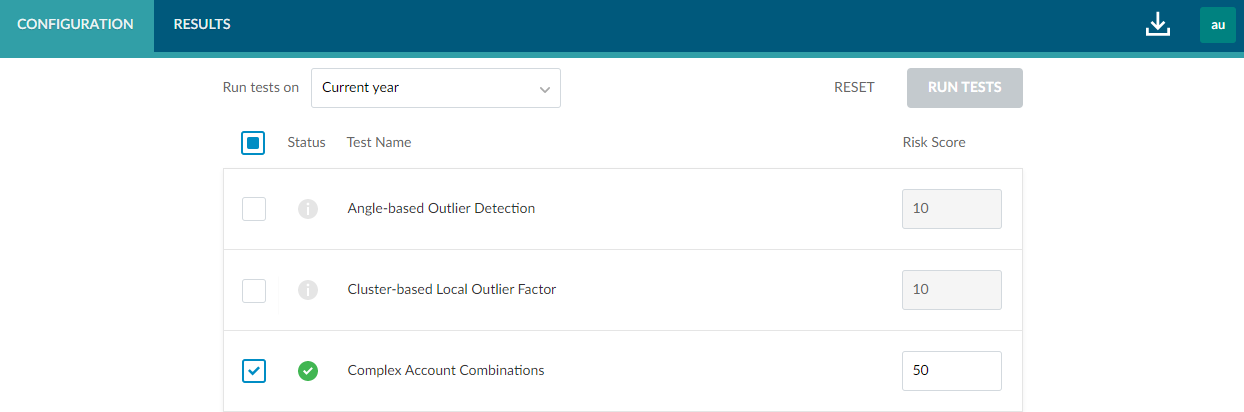The height and width of the screenshot is (412, 1244).
Task: Click info status icon for Angle-based Outlier Detection
Action: (x=308, y=209)
